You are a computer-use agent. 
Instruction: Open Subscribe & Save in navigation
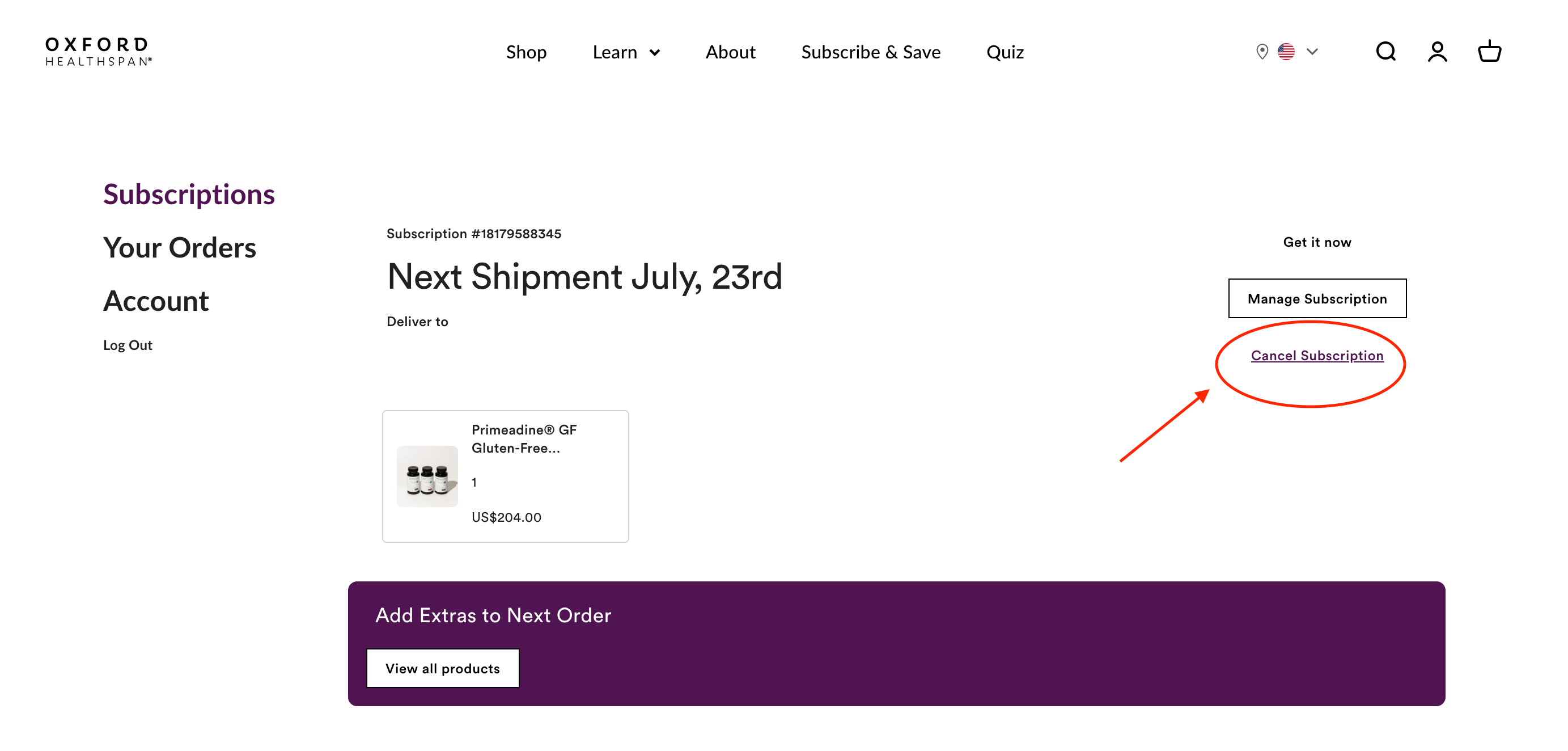point(870,52)
